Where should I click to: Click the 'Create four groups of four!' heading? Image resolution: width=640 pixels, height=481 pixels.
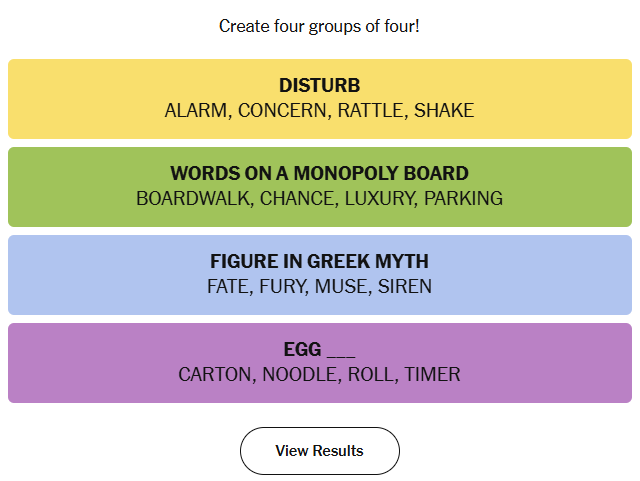pos(319,26)
